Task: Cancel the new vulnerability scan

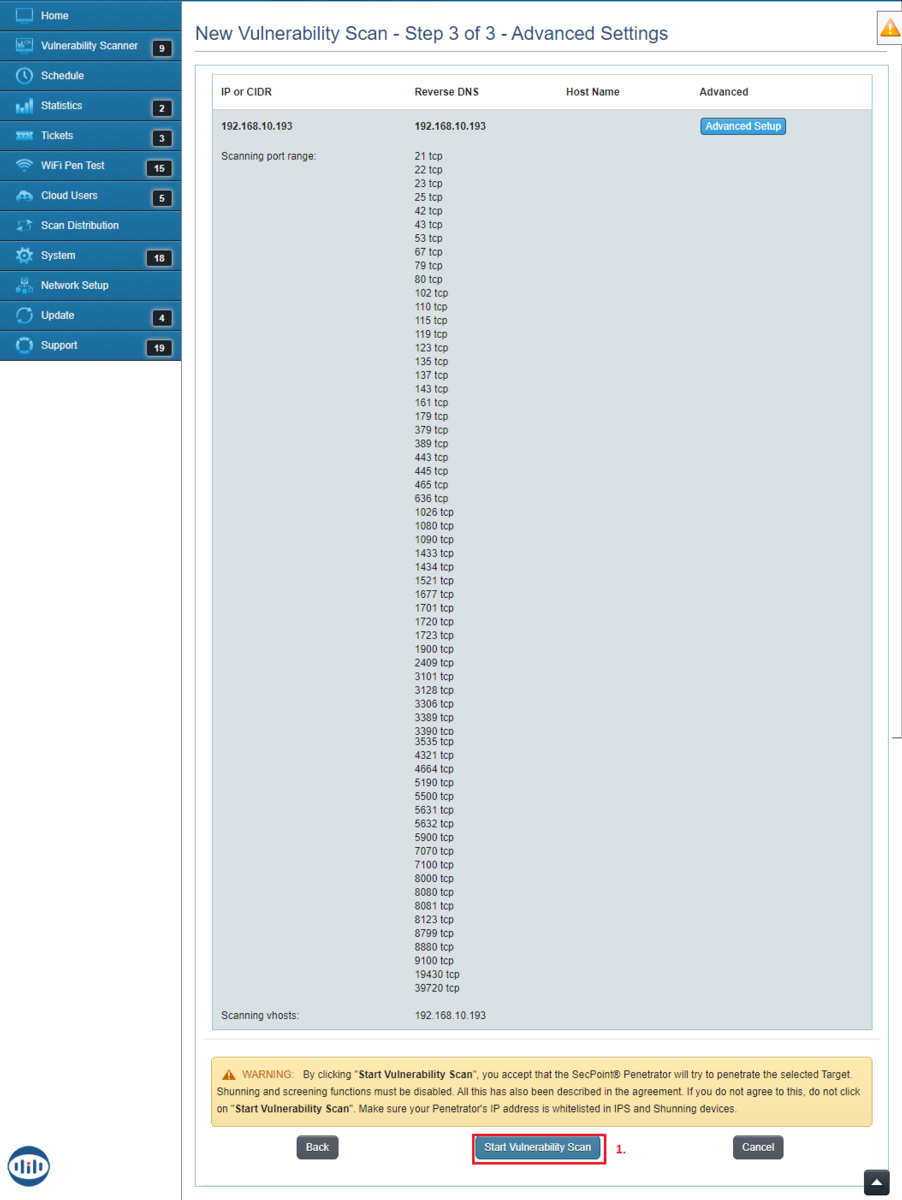Action: tap(757, 1147)
